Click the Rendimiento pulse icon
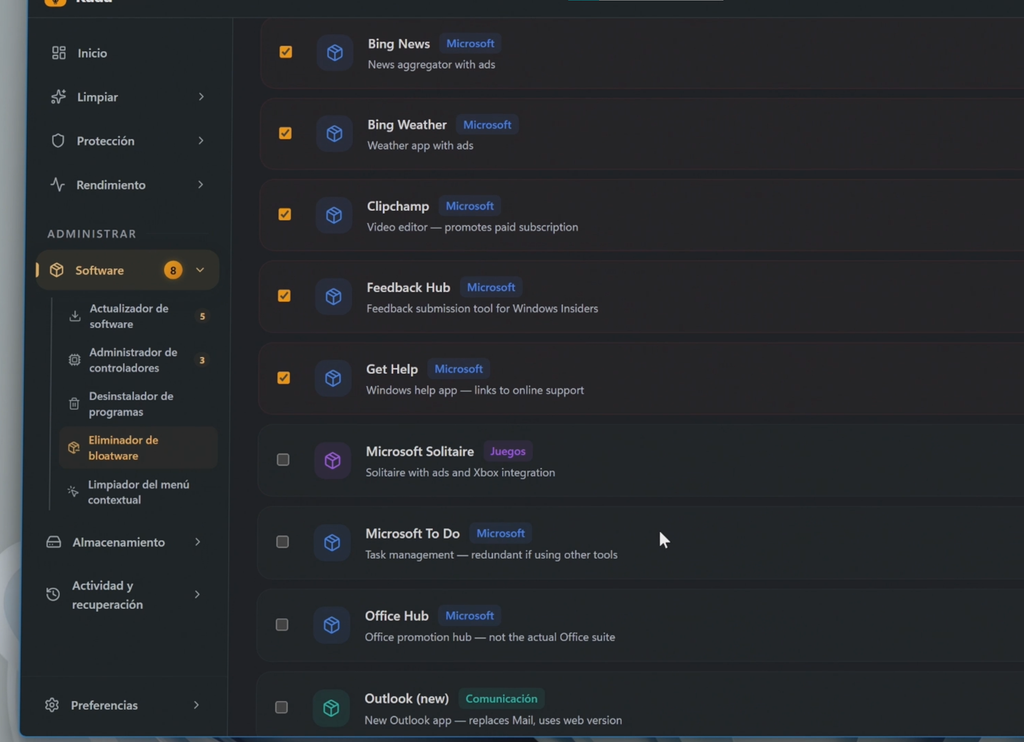1024x742 pixels. [x=57, y=185]
